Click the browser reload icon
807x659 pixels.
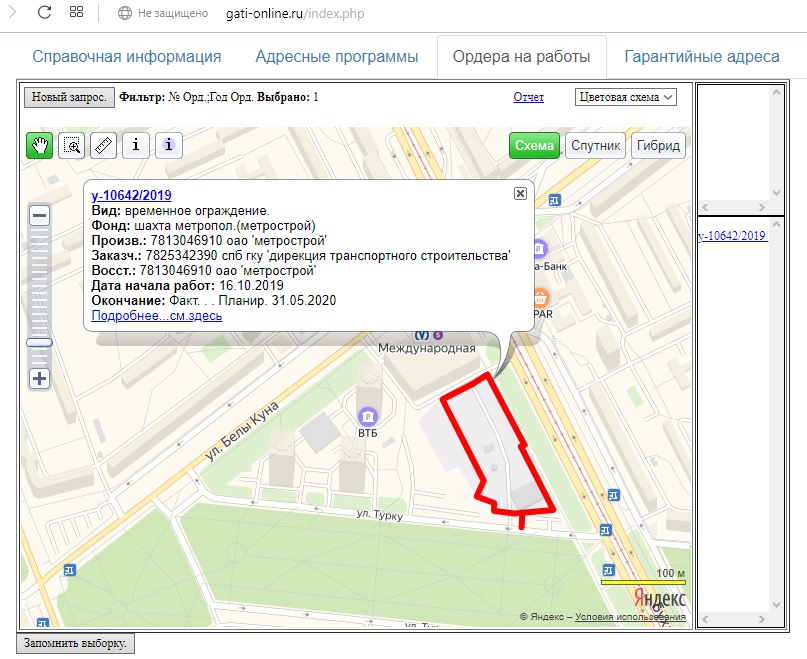[x=44, y=13]
